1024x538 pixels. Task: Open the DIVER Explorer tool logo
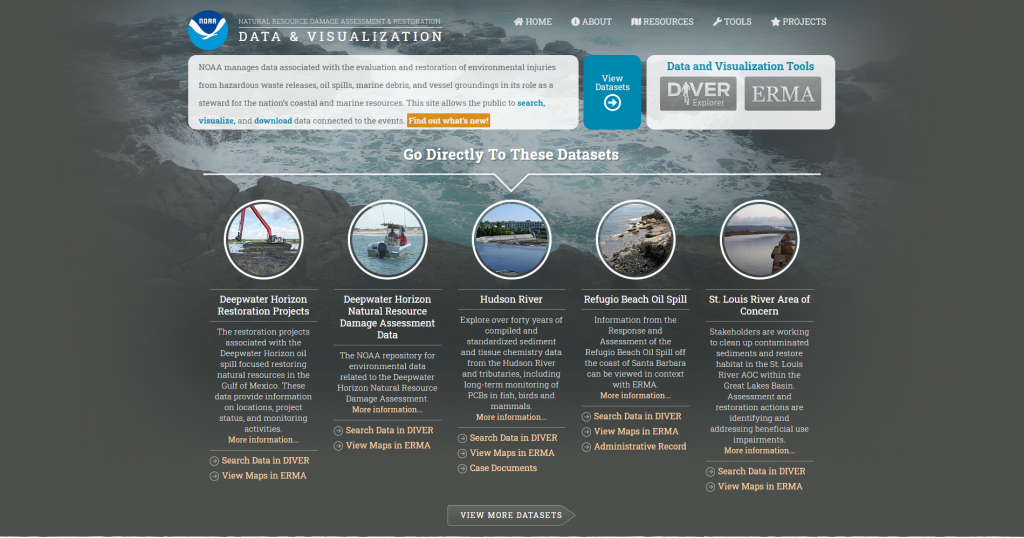point(698,93)
